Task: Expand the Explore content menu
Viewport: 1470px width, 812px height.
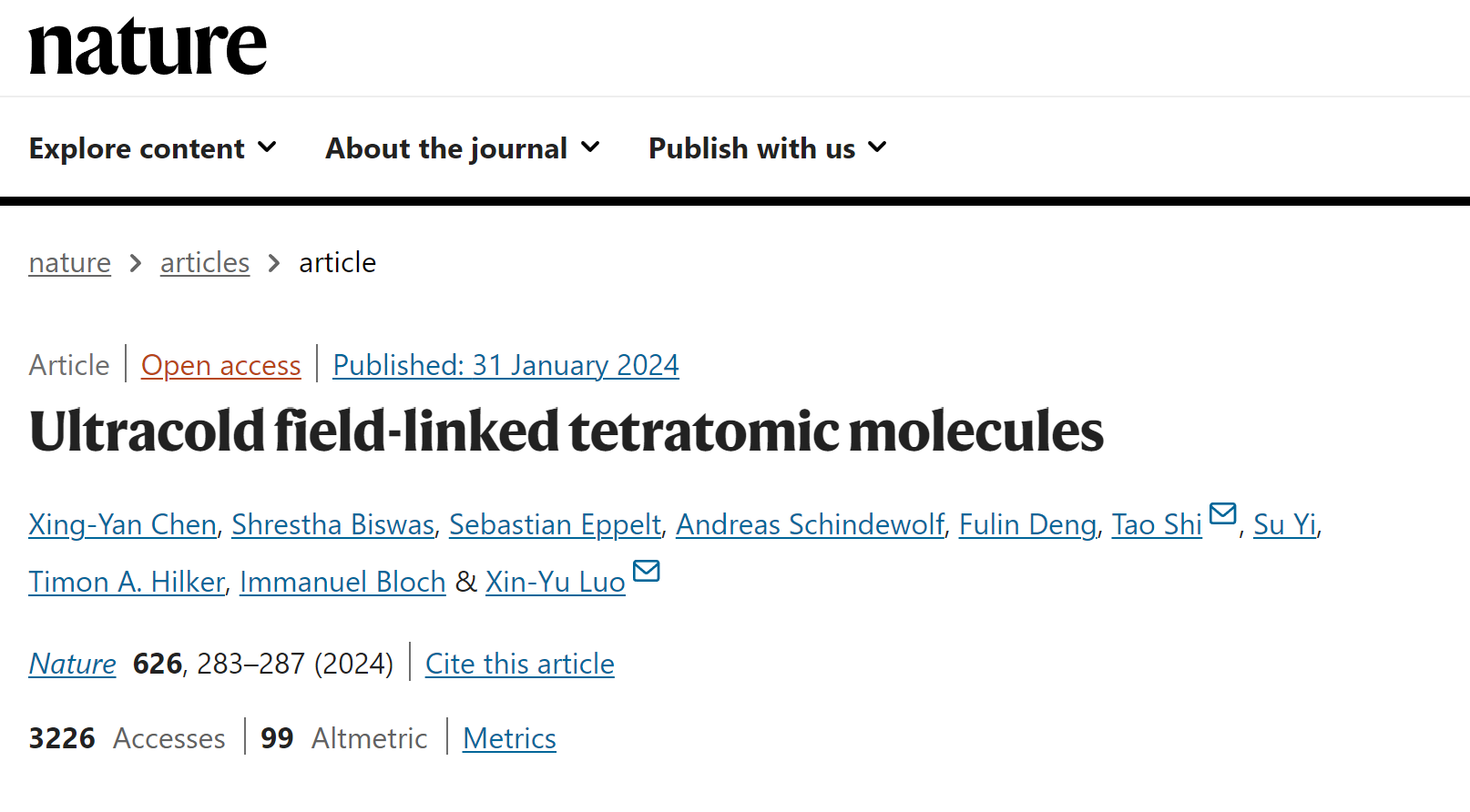Action: [152, 148]
